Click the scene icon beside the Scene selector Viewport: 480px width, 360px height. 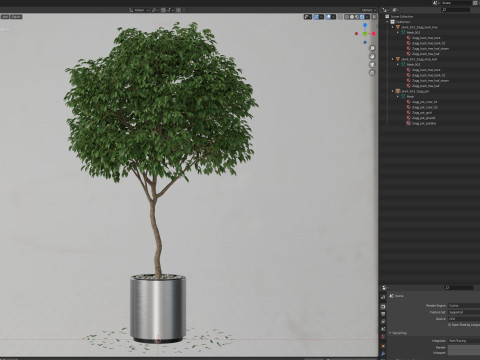point(435,3)
